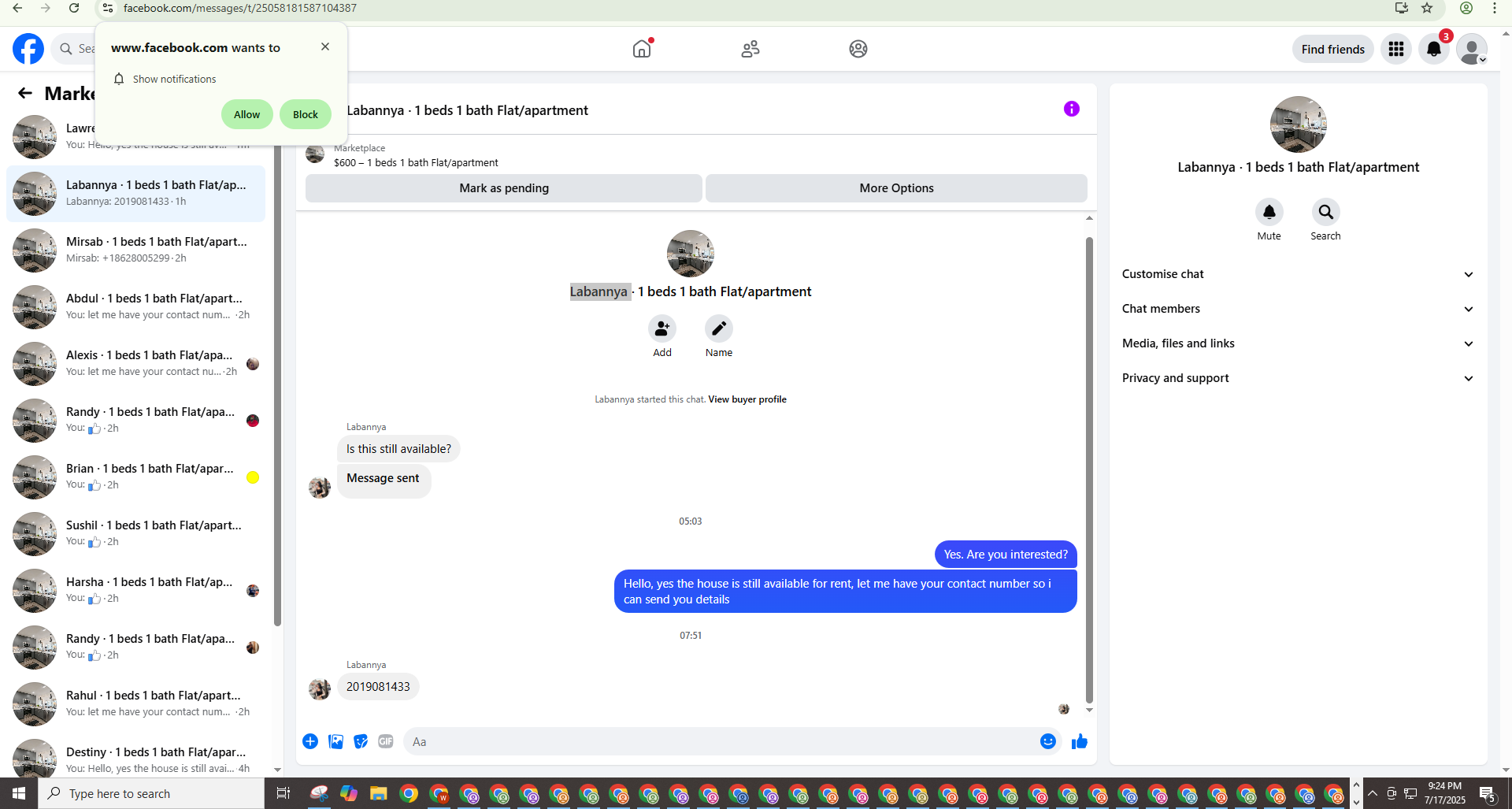
Task: Click the message '2019081433'
Action: pos(378,687)
